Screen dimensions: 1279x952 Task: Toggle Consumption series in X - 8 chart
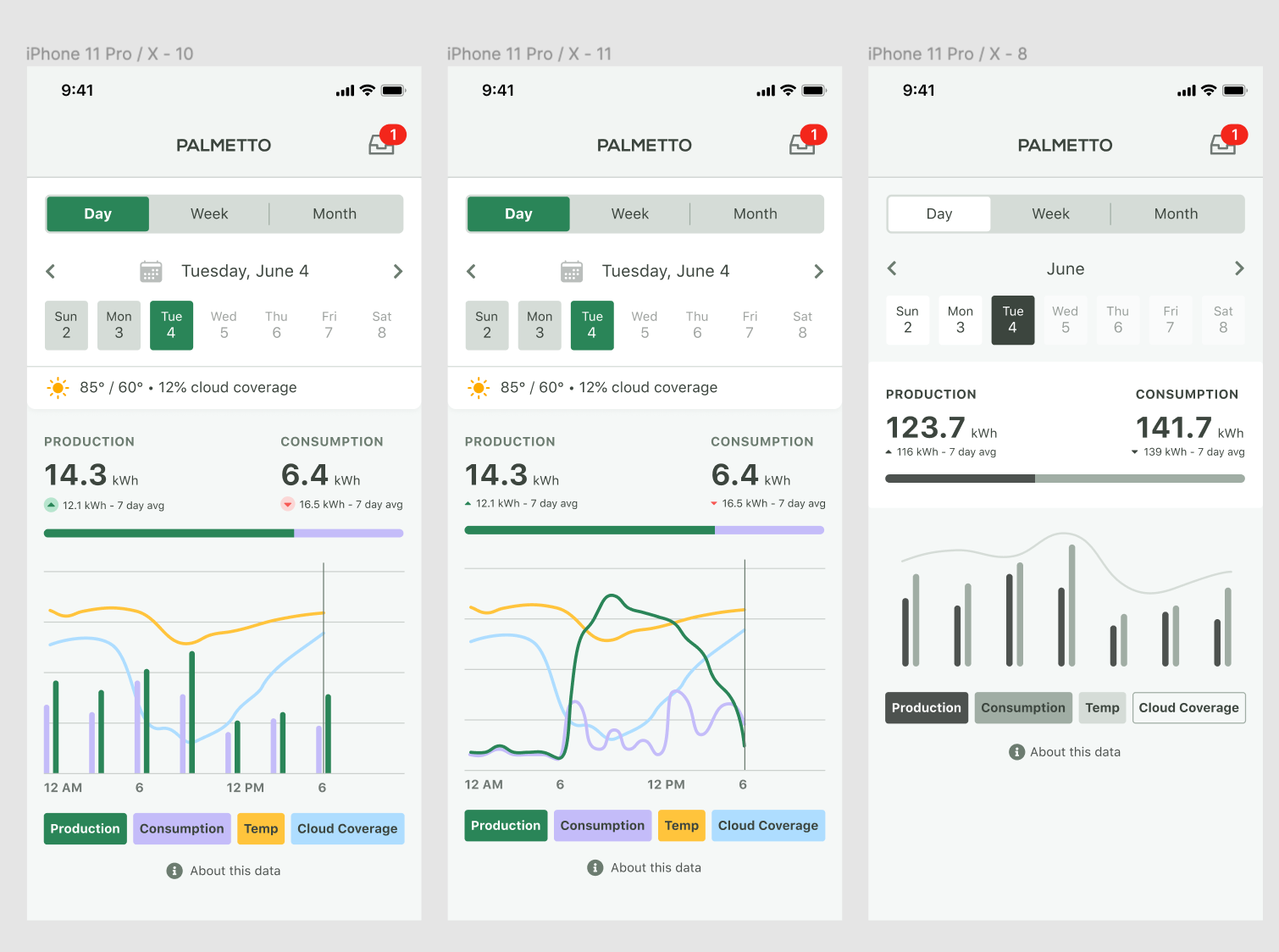coord(1023,708)
